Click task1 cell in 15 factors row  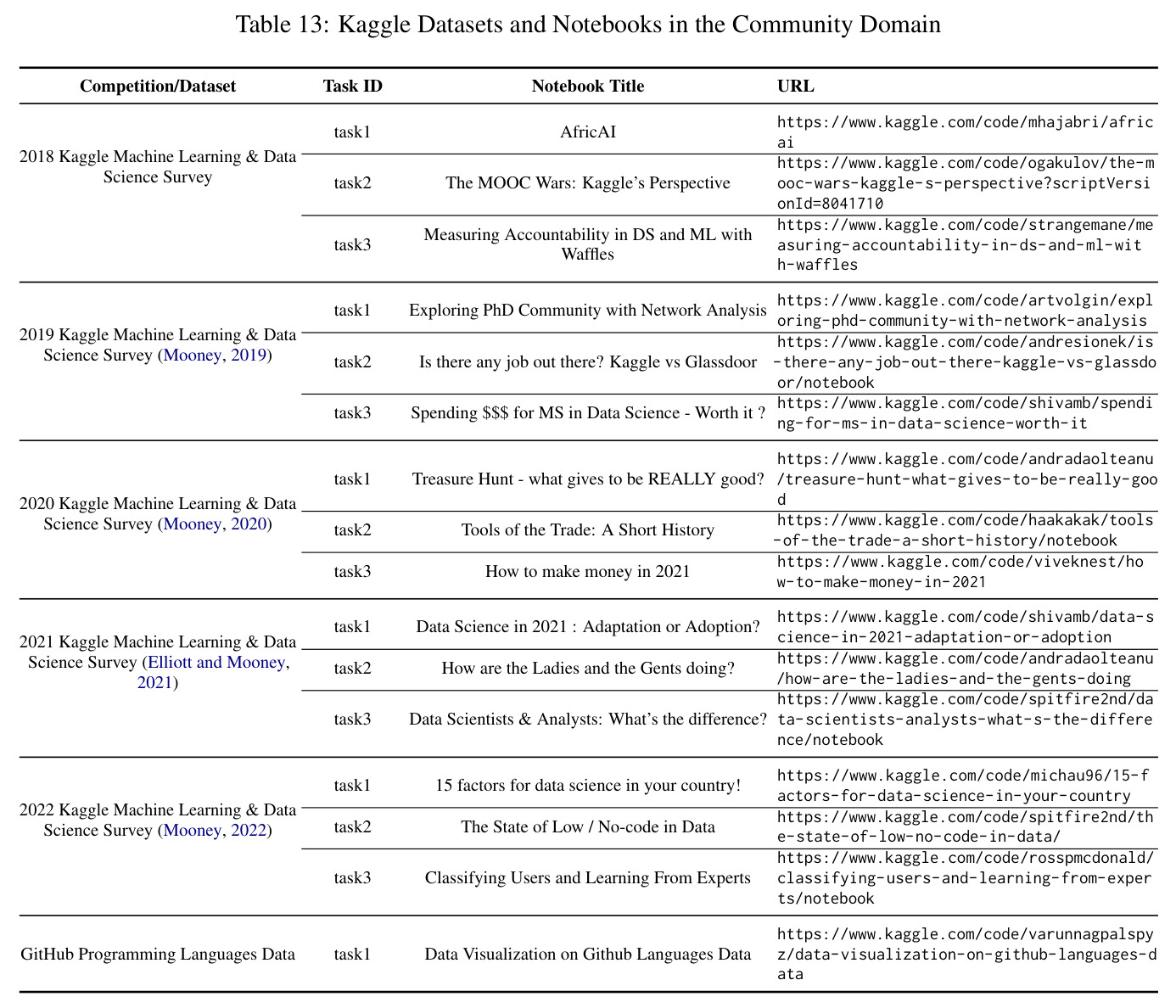point(353,786)
